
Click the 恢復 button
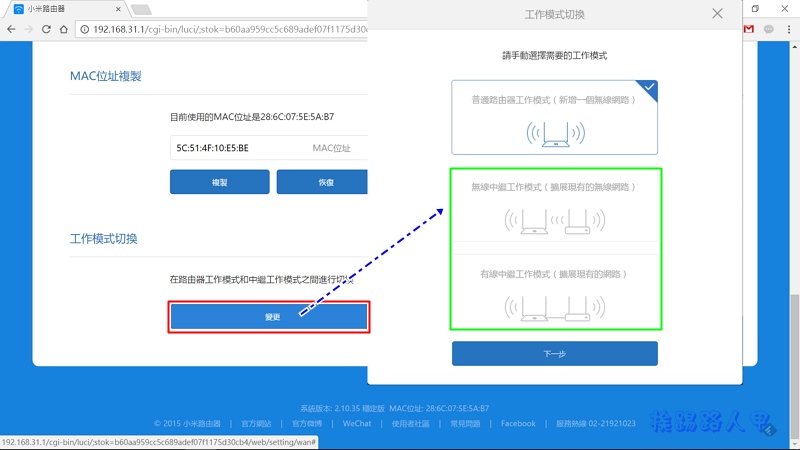click(322, 182)
